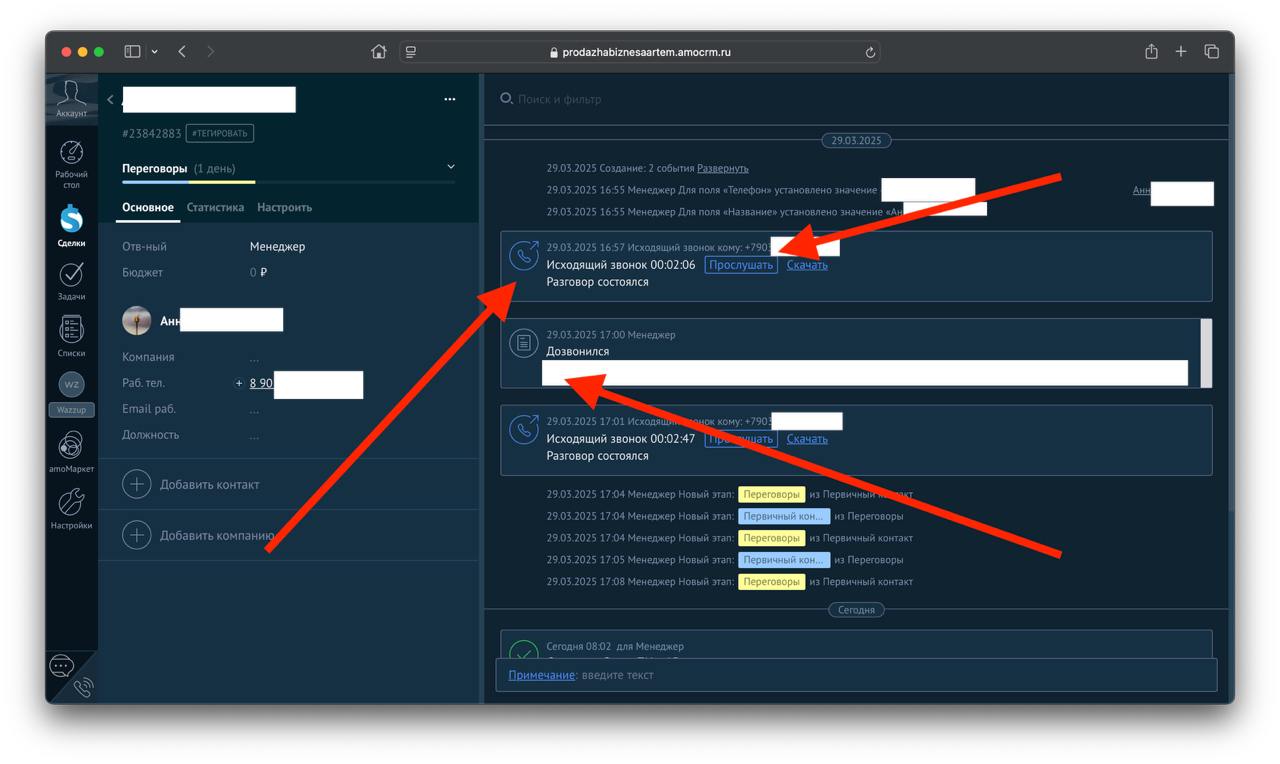
Task: Click the Должность empty field
Action: (x=255, y=436)
